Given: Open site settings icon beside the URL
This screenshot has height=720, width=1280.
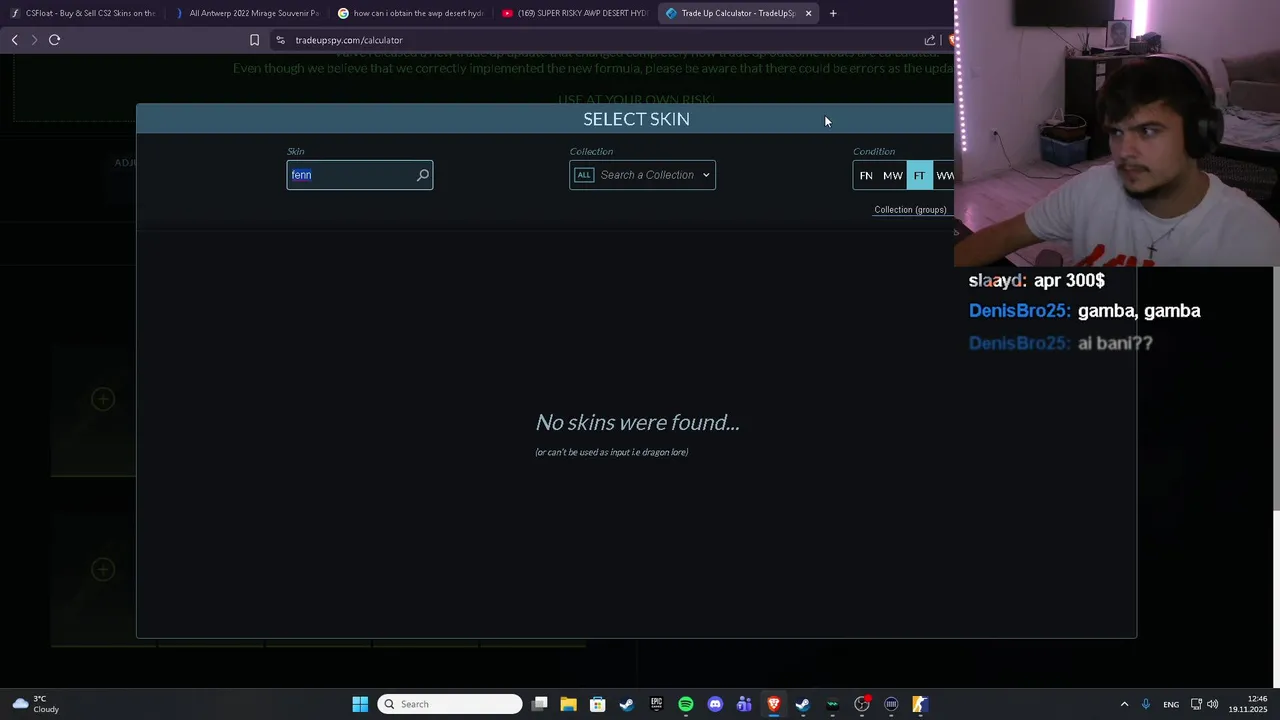Looking at the screenshot, I should point(281,40).
